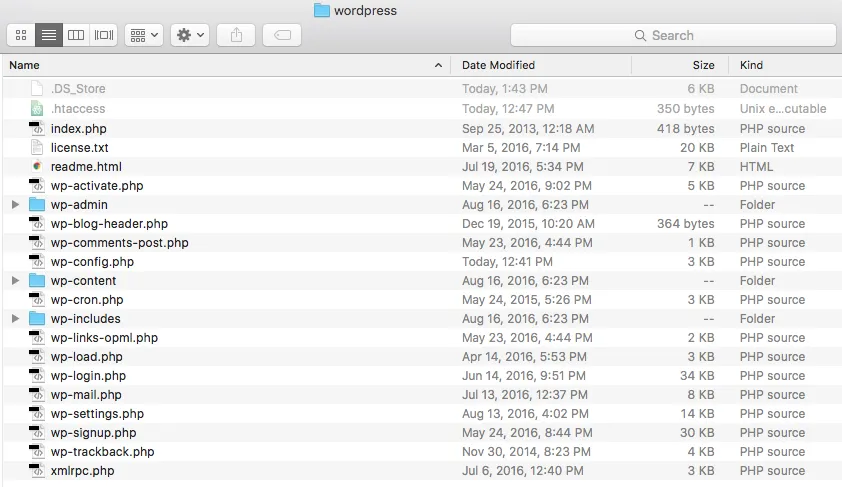Switch to column view
842x487 pixels.
(76, 35)
